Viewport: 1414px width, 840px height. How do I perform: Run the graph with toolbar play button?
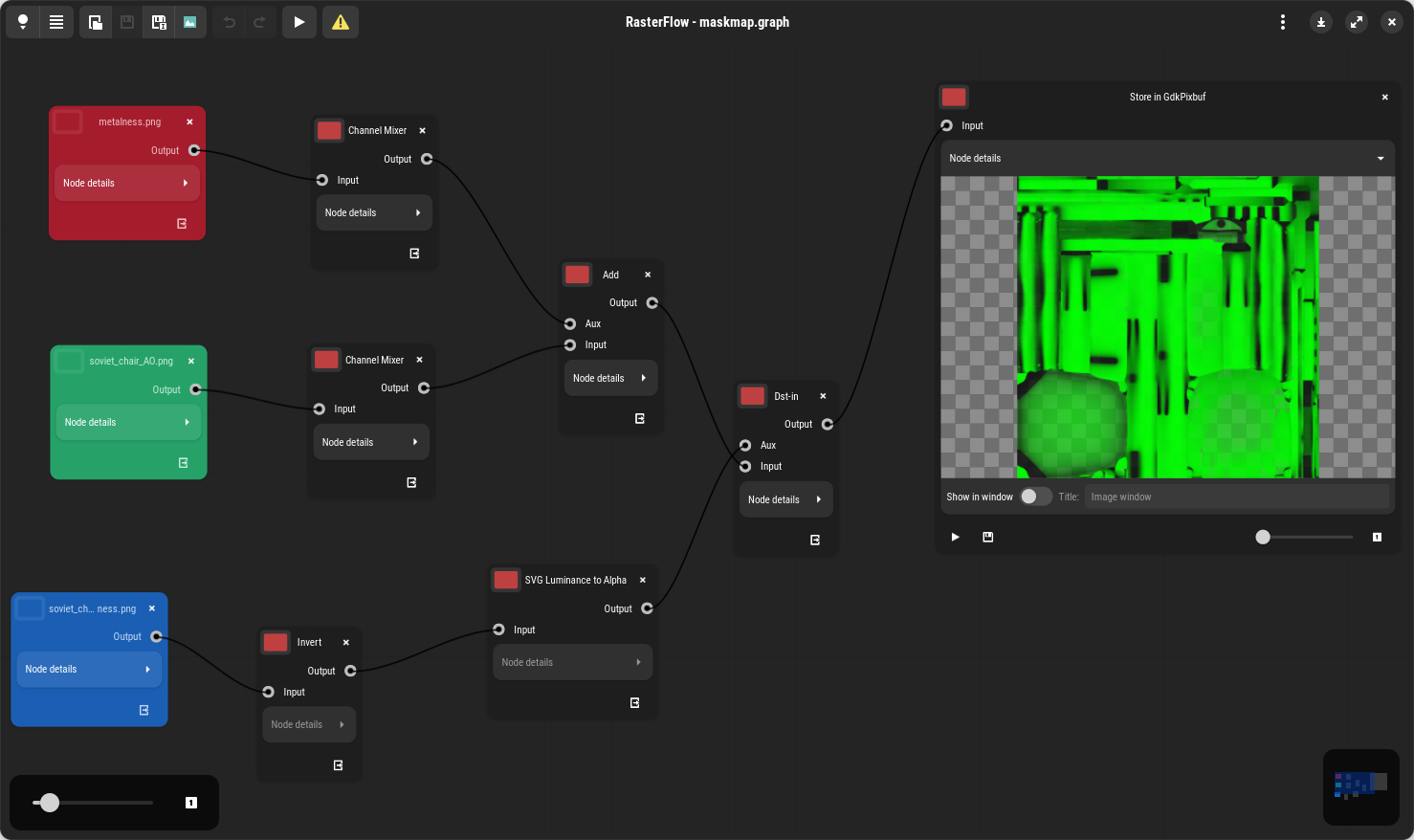(299, 22)
